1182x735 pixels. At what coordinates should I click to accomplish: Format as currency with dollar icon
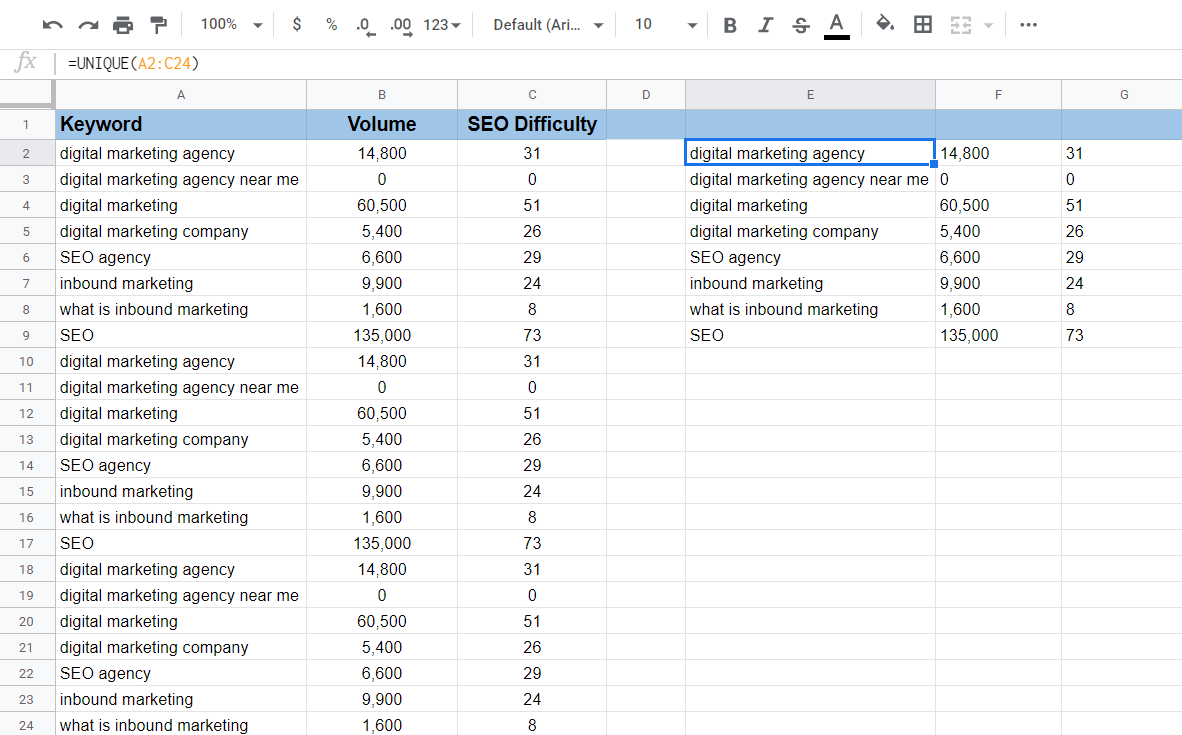(297, 25)
